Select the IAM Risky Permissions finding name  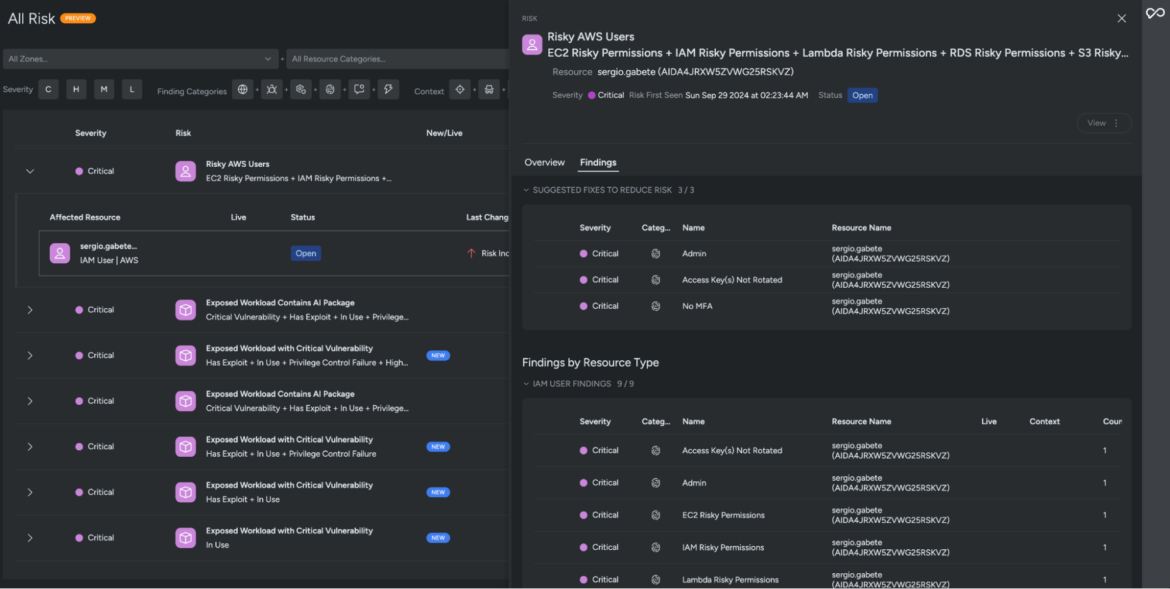point(723,547)
